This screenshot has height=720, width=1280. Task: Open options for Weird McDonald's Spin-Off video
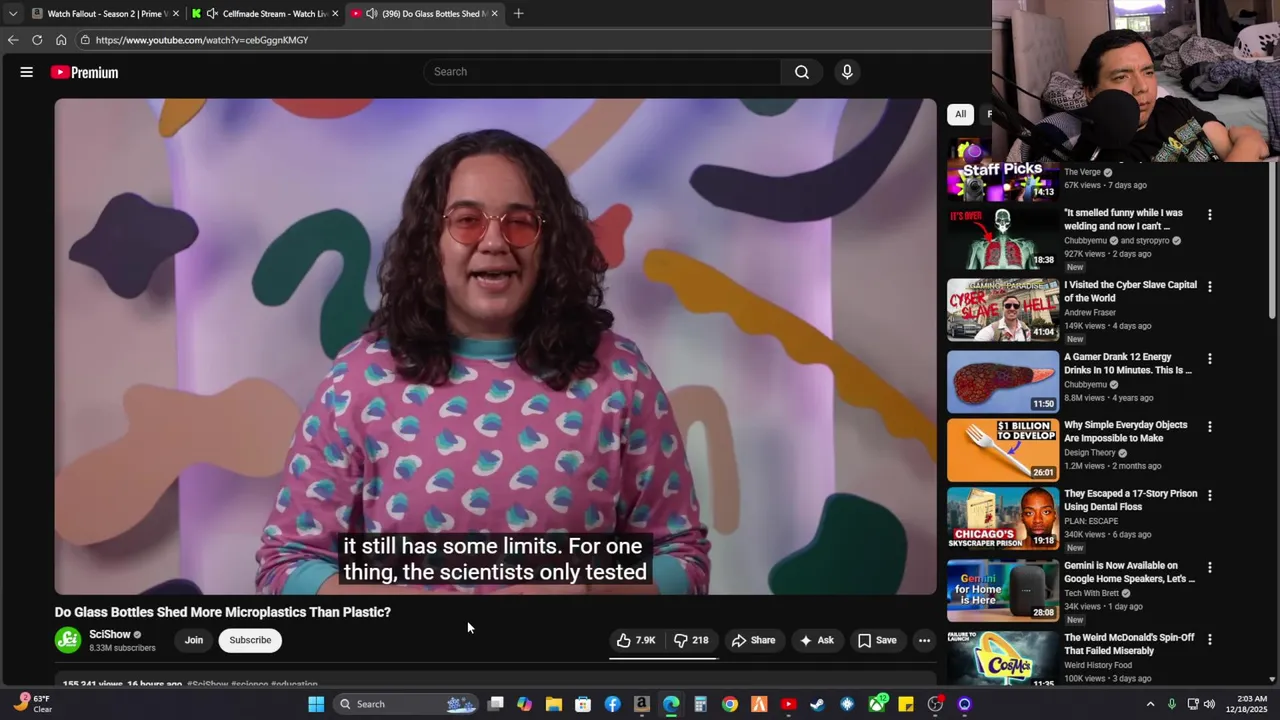pos(1209,640)
